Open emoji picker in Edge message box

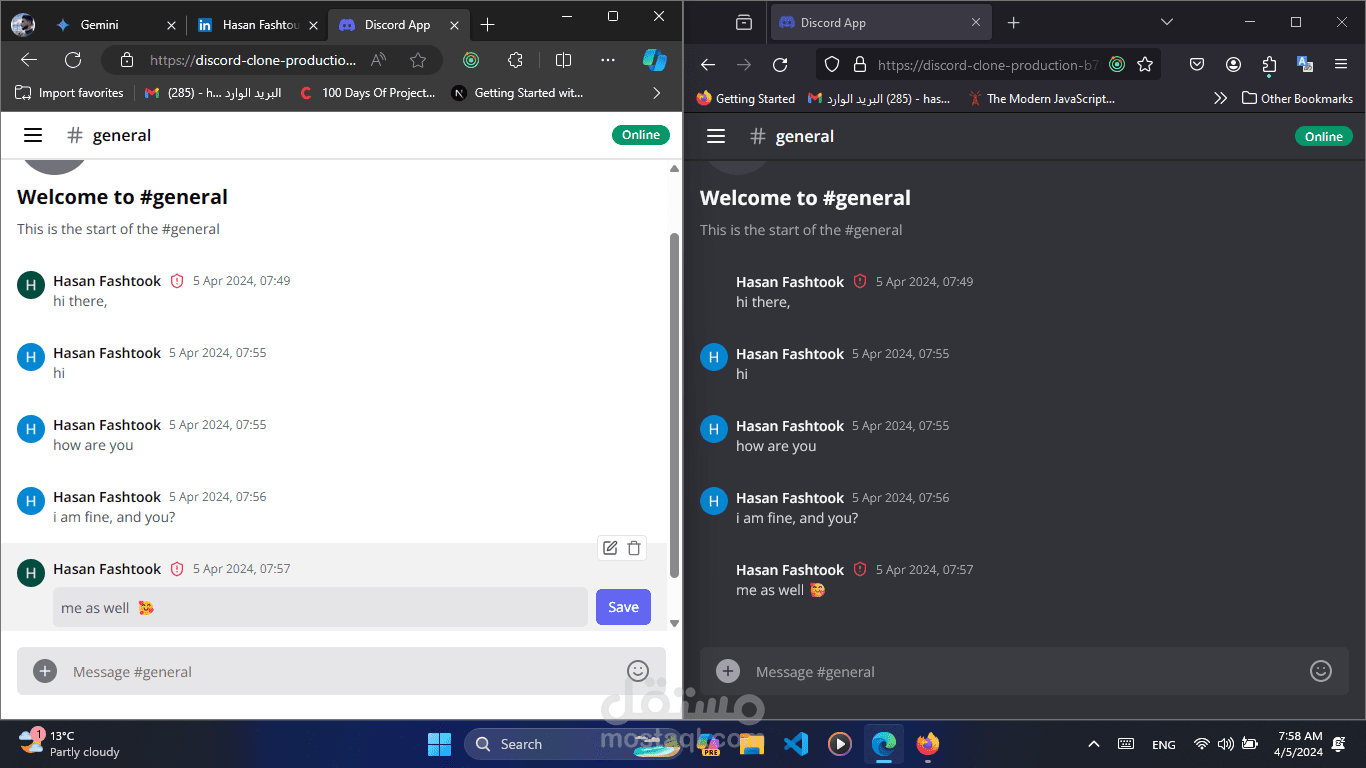tap(638, 671)
